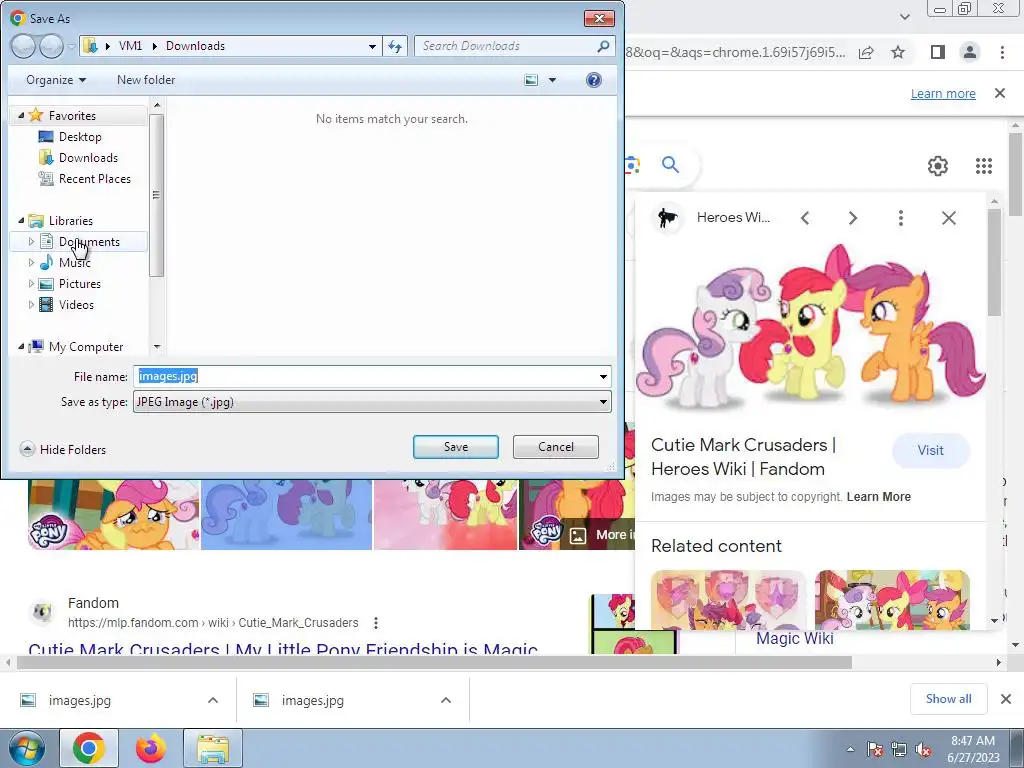The image size is (1024, 768).
Task: Click the Learn more link in infobar
Action: coord(943,93)
